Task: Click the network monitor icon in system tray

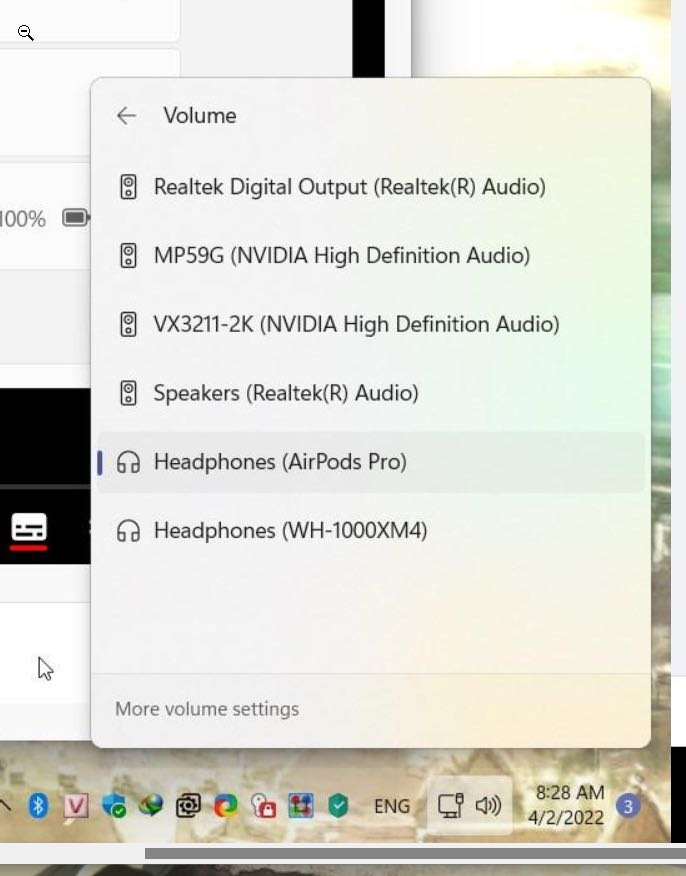Action: [450, 805]
